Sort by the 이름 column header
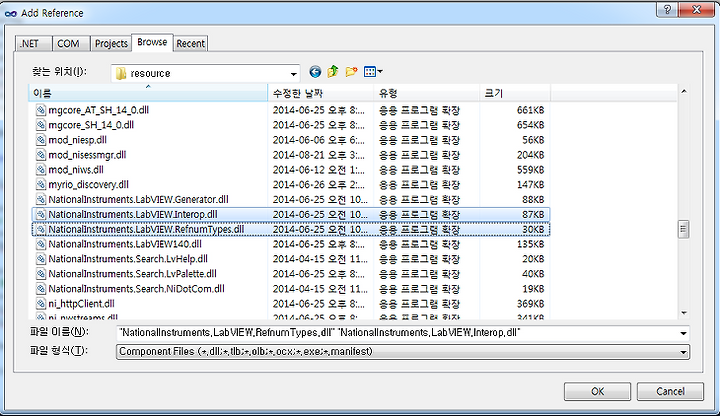 pos(148,93)
